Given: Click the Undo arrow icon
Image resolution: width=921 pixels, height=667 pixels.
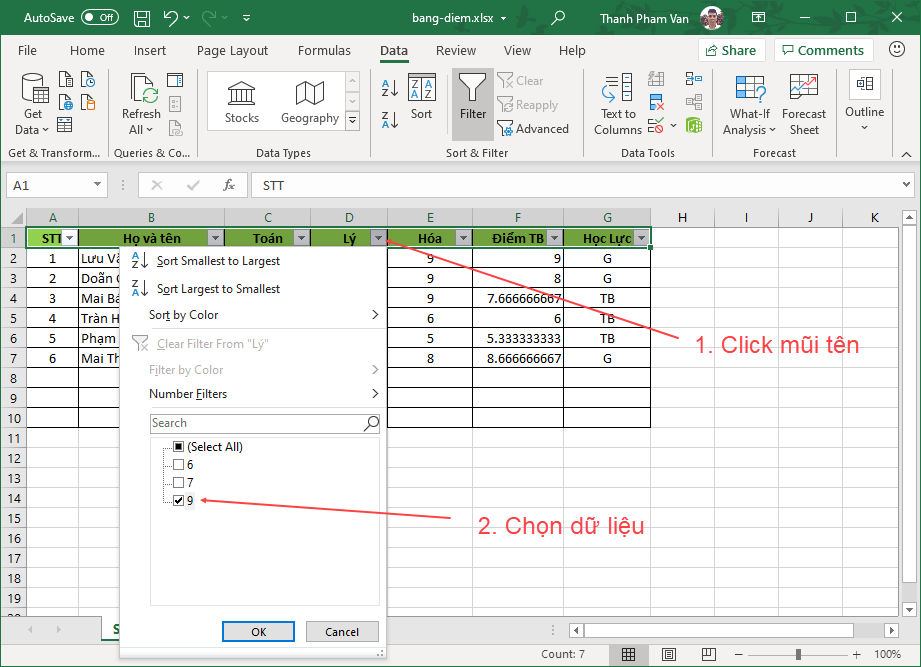Looking at the screenshot, I should tap(171, 18).
